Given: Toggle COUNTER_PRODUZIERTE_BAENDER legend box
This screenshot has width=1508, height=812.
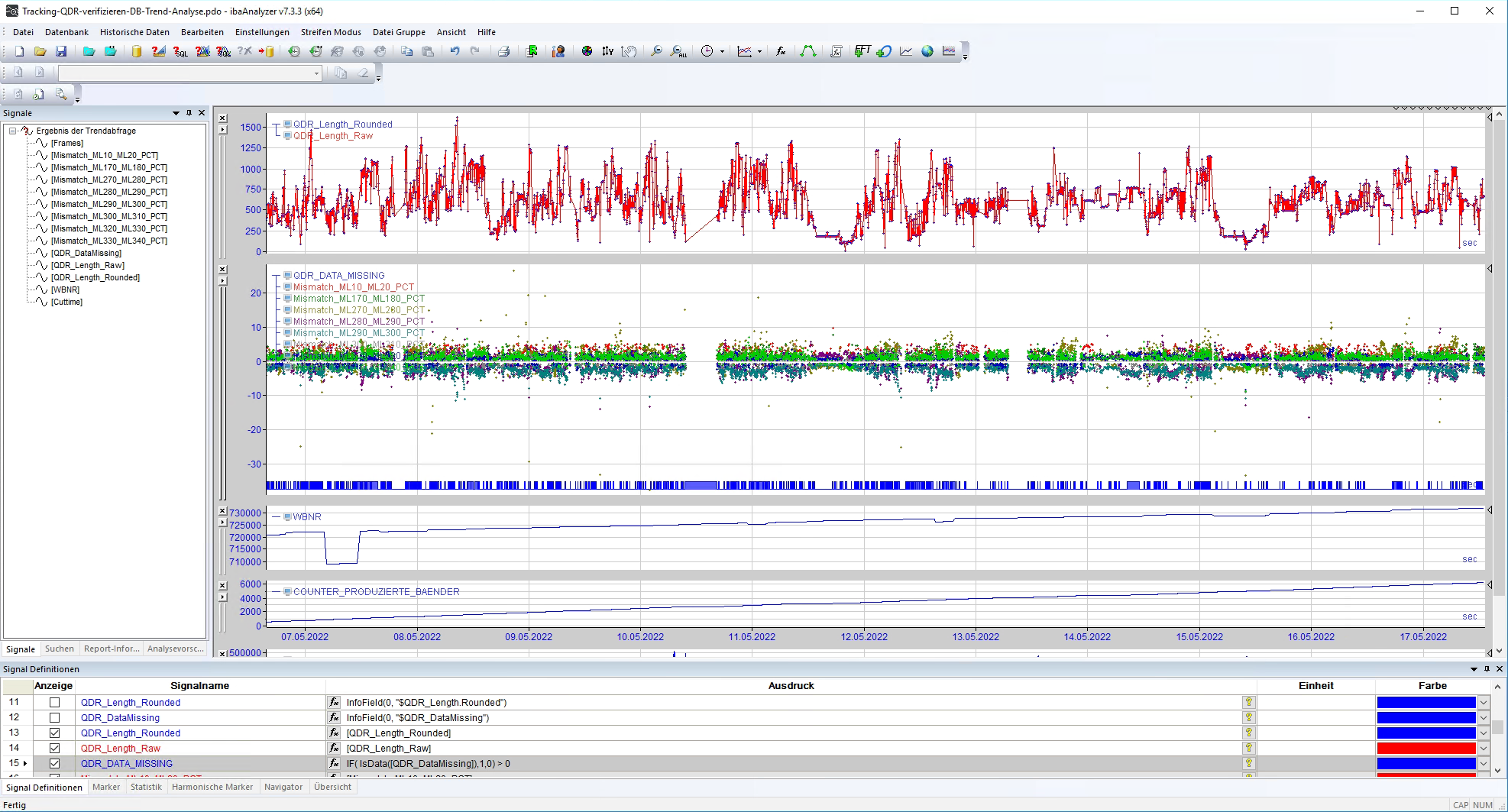Looking at the screenshot, I should (287, 592).
